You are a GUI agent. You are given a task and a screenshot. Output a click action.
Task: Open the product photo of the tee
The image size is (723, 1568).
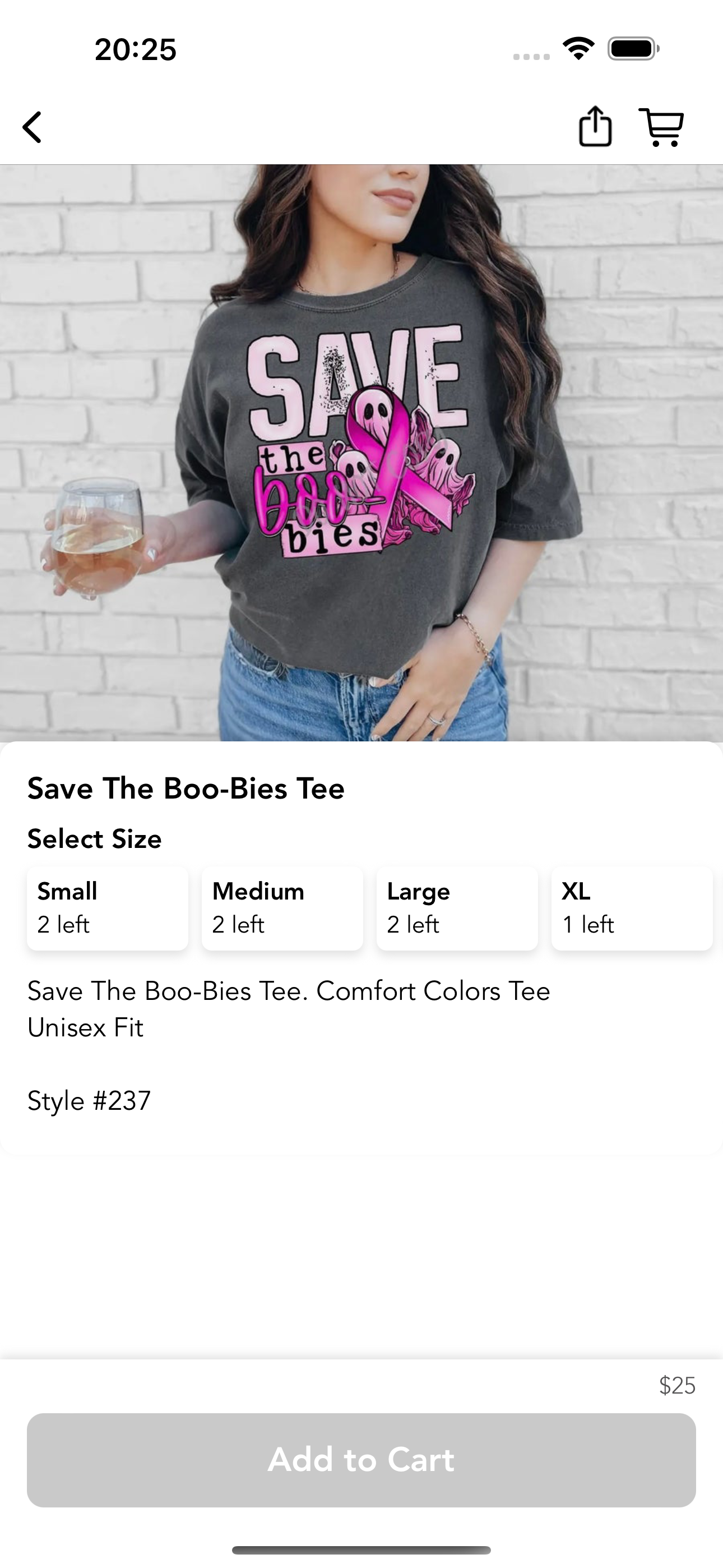[x=361, y=453]
